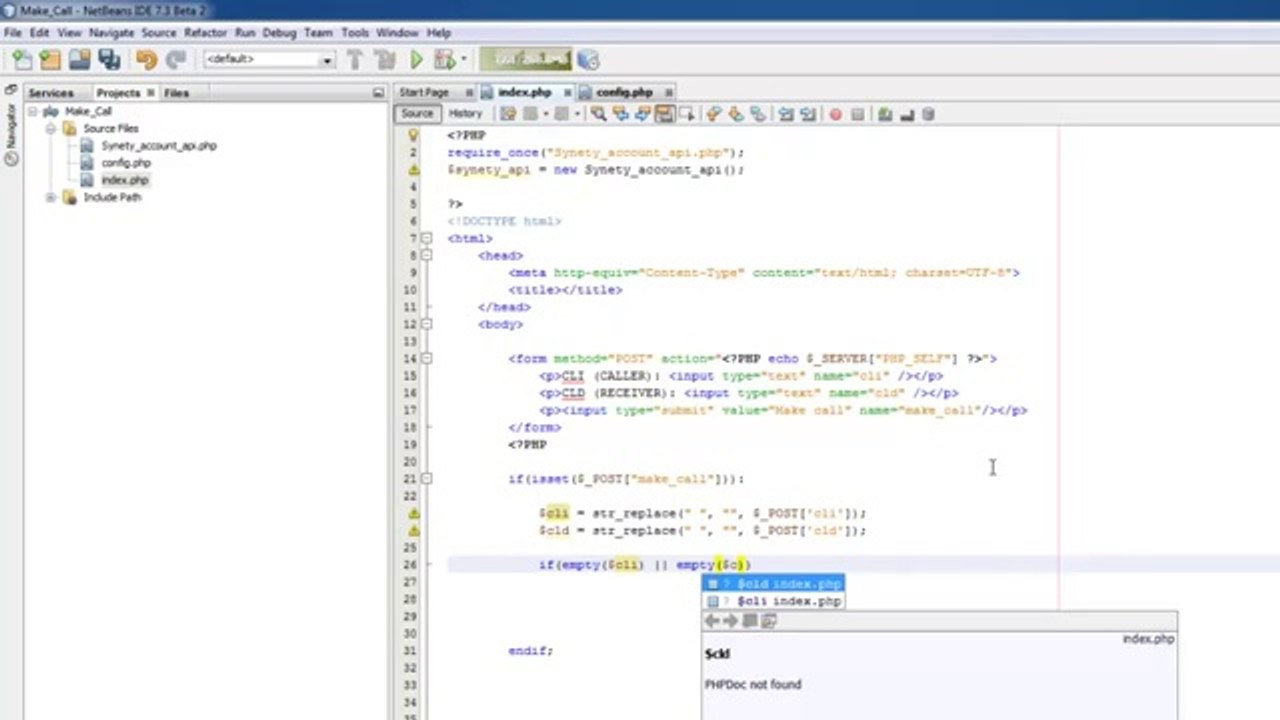Switch to the Files tab
Viewport: 1280px width, 720px height.
176,93
